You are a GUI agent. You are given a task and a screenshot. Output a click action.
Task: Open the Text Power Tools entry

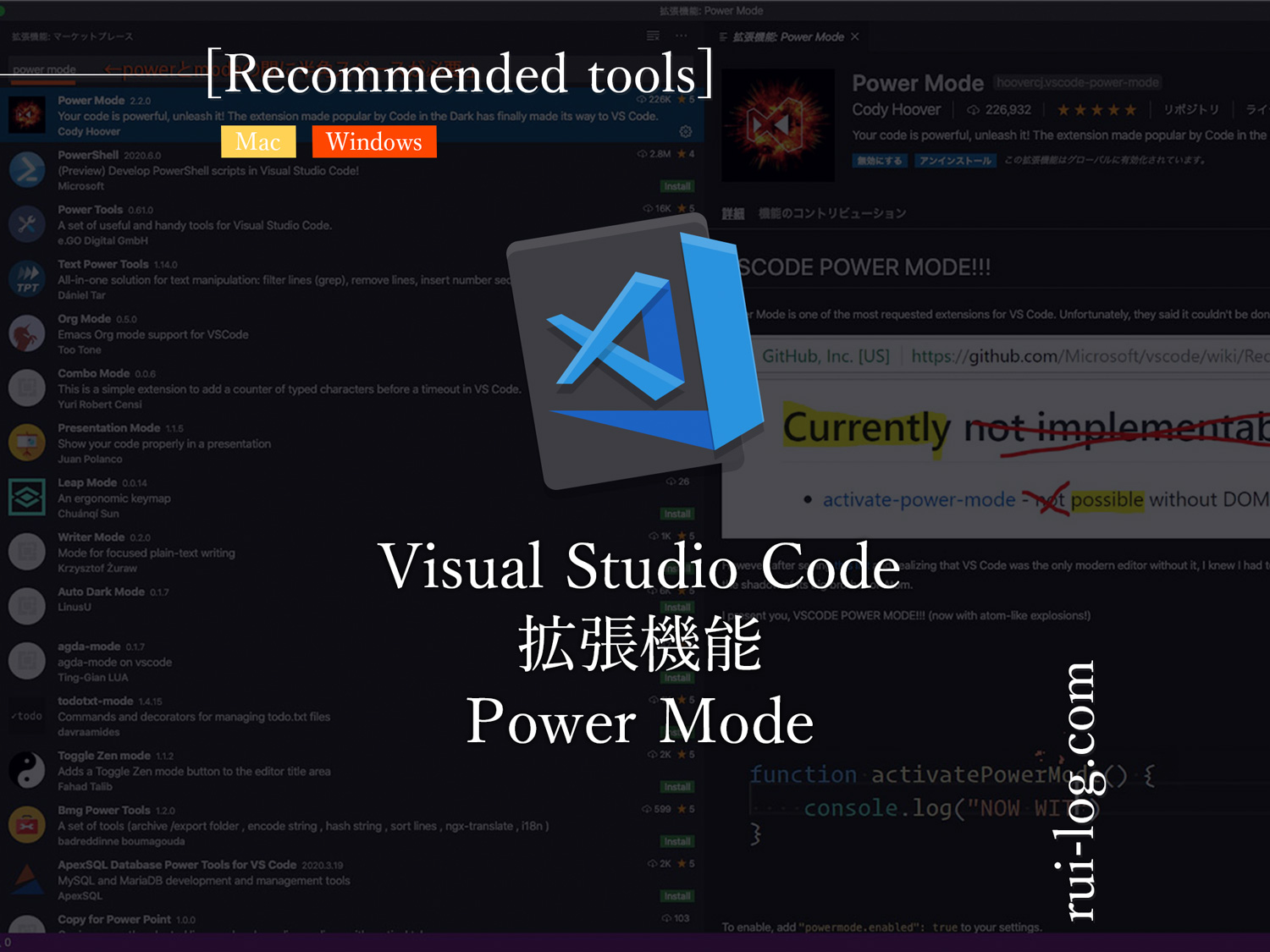point(351,278)
